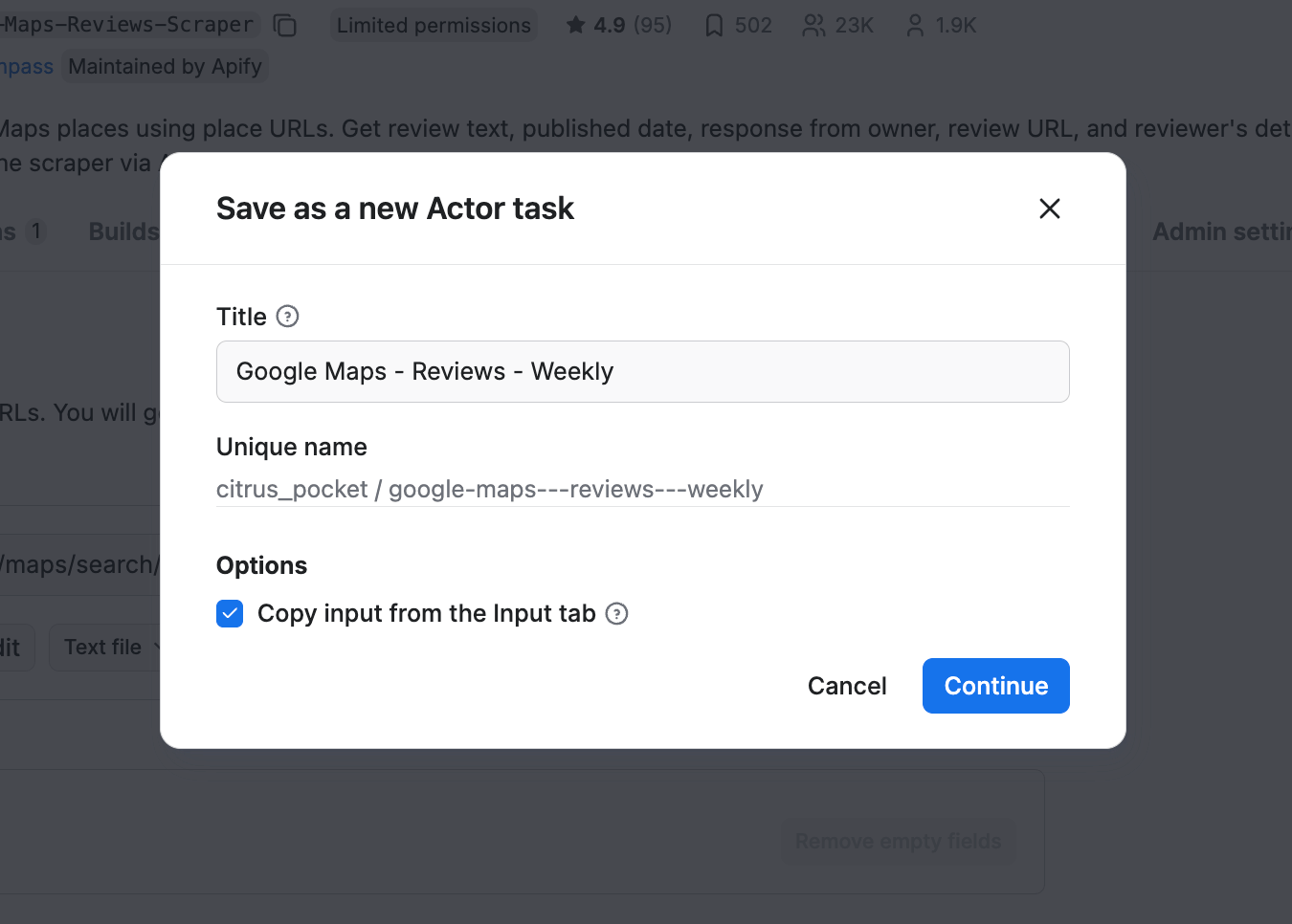Click the single user icon showing 1.9K
Screen dimensions: 1292x924
(912, 25)
